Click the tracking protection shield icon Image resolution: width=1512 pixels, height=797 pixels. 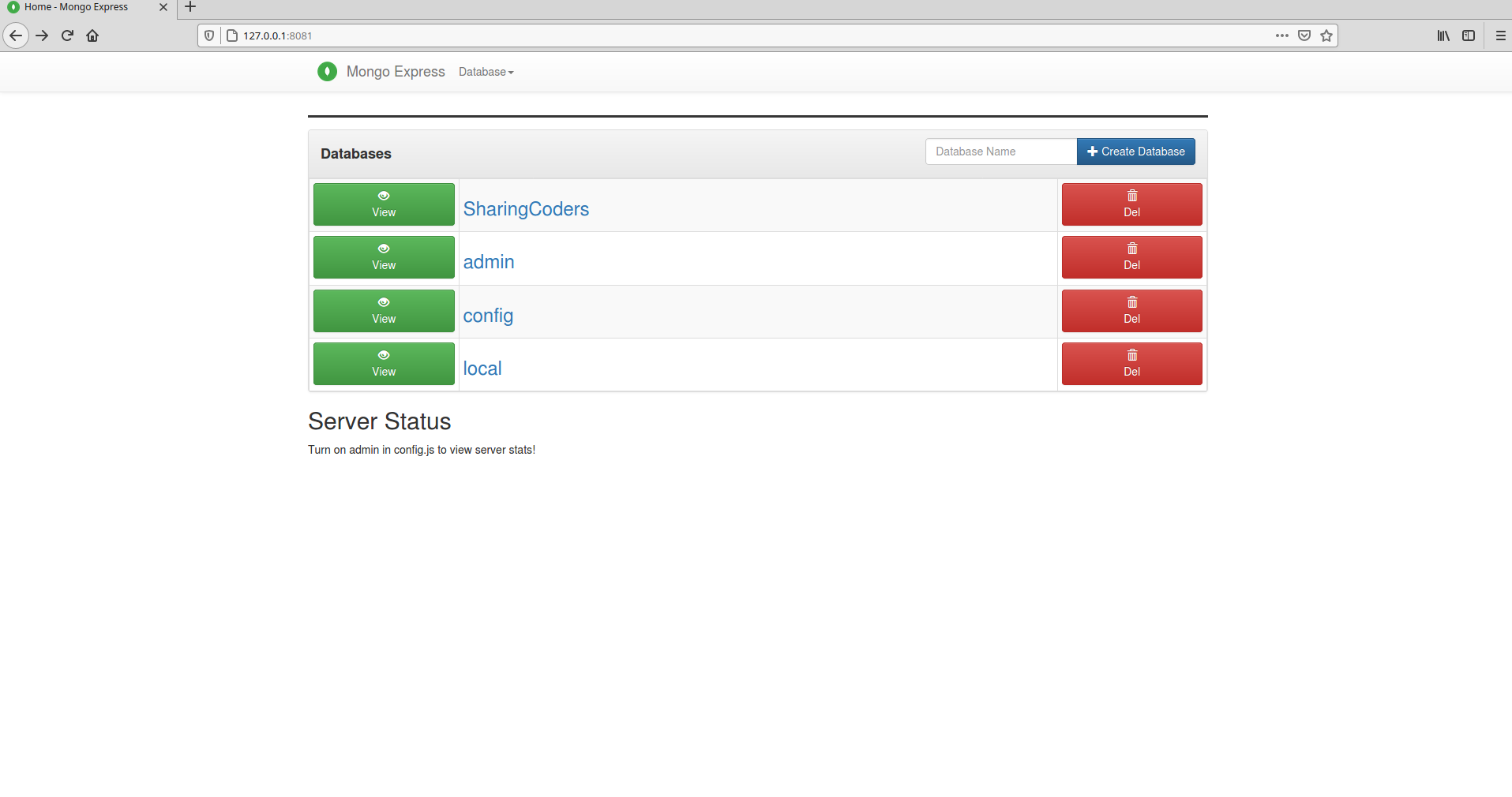point(209,36)
